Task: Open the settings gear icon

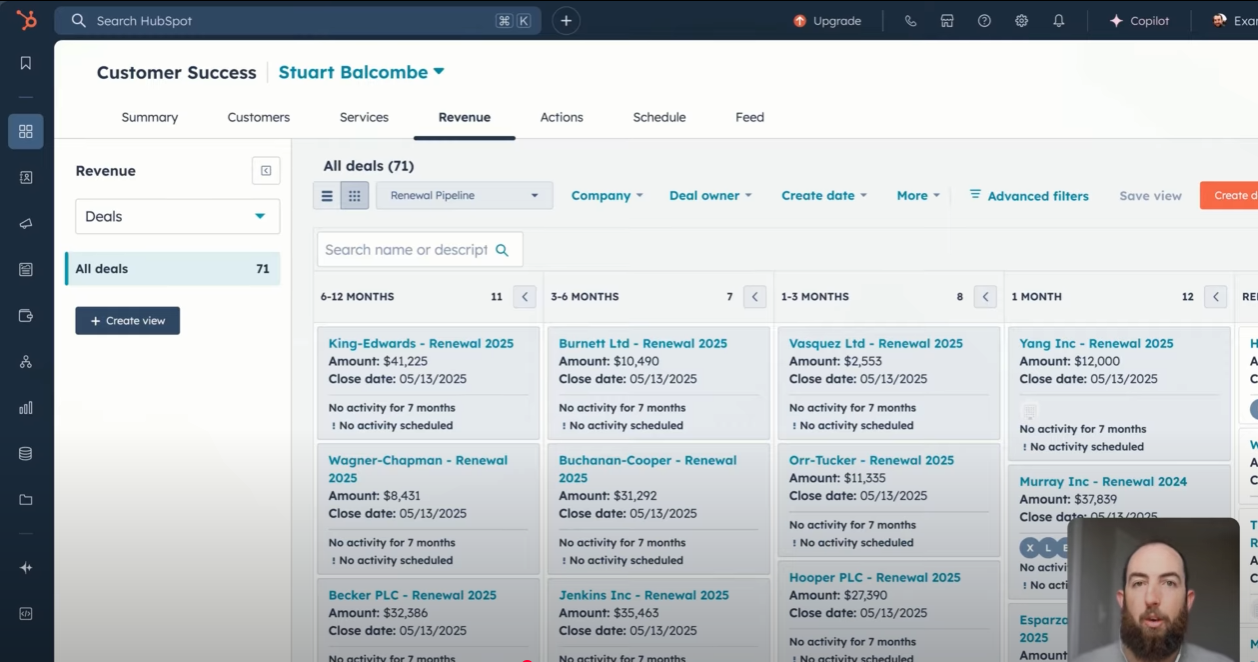Action: point(1021,21)
